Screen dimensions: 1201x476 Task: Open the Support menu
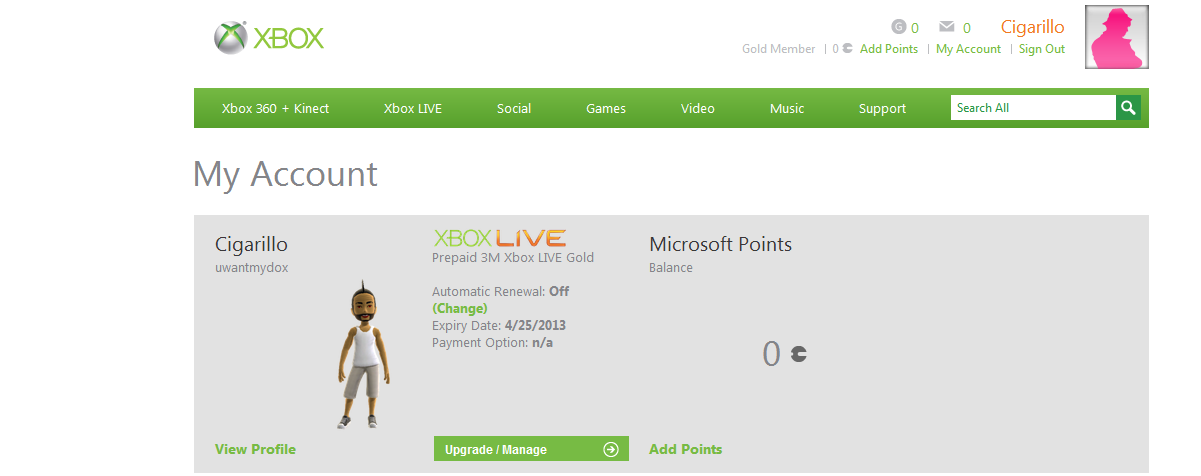tap(882, 108)
